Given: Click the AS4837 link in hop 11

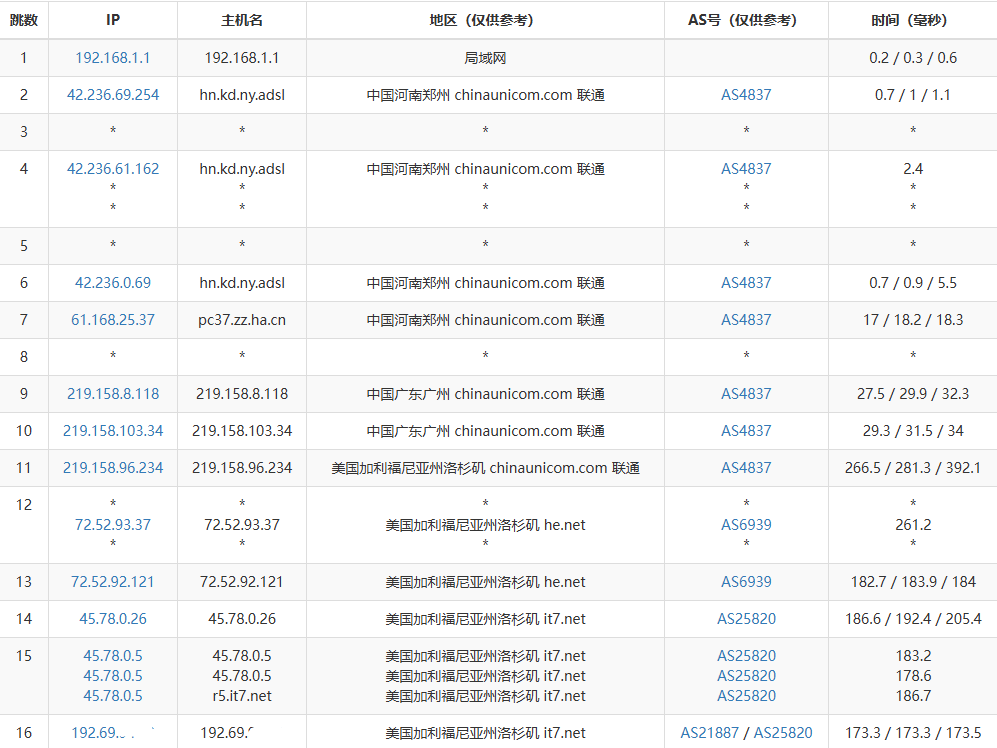Looking at the screenshot, I should pyautogui.click(x=746, y=468).
